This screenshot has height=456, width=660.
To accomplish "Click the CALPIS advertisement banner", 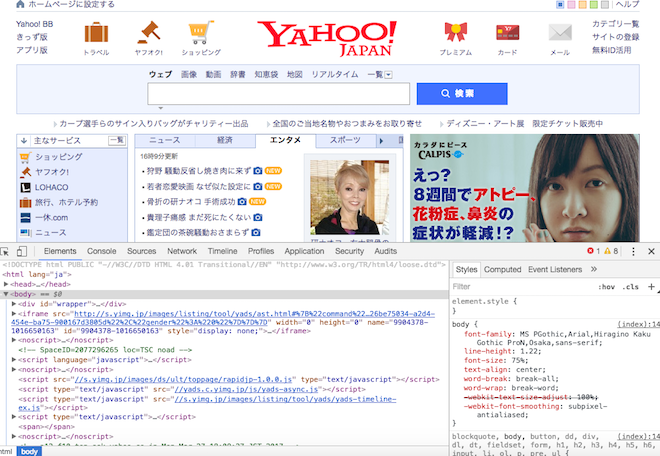I will (x=525, y=188).
